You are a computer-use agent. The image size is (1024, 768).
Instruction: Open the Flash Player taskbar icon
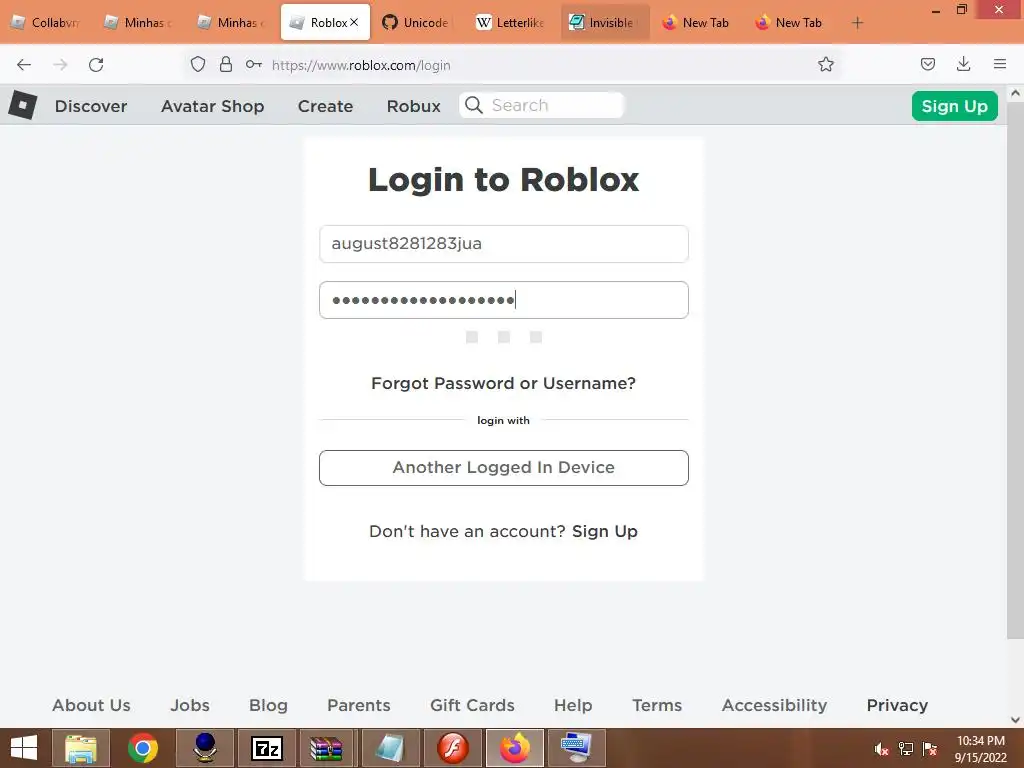click(453, 748)
